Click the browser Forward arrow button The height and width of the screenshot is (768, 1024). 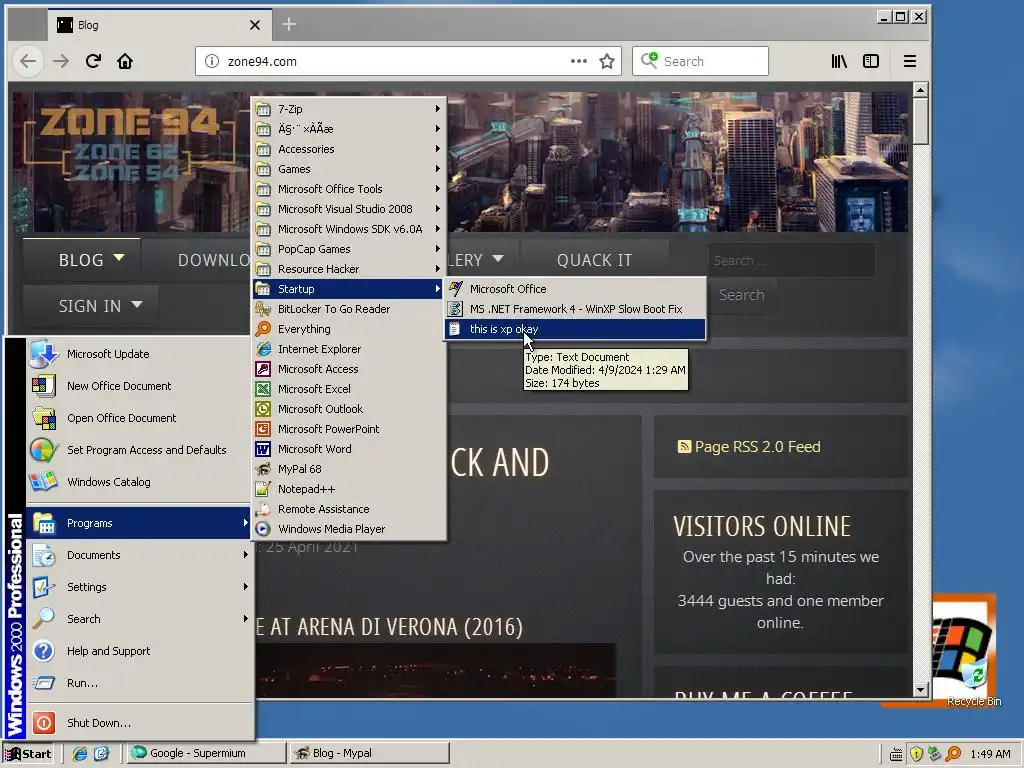pos(61,61)
